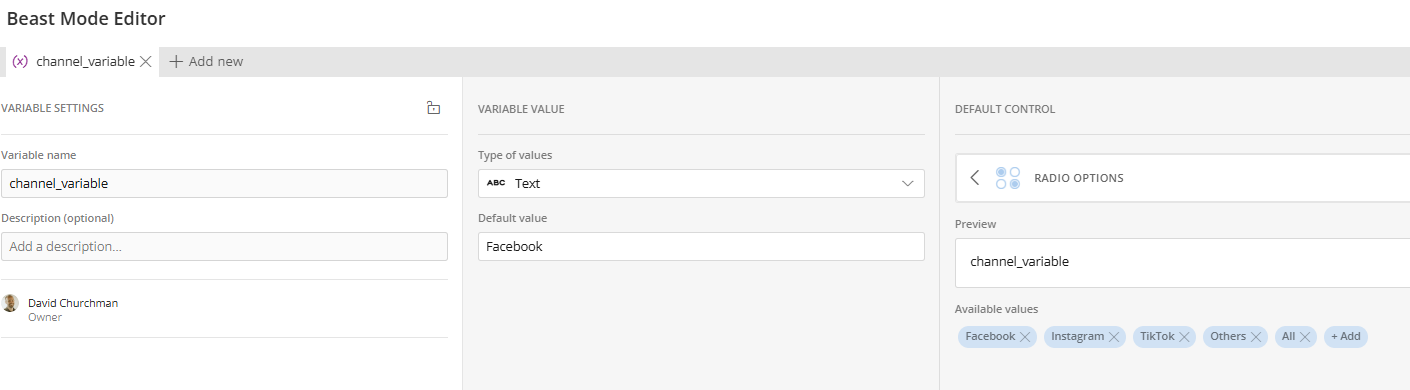
Task: Remove the Facebook value chip
Action: pos(1025,337)
